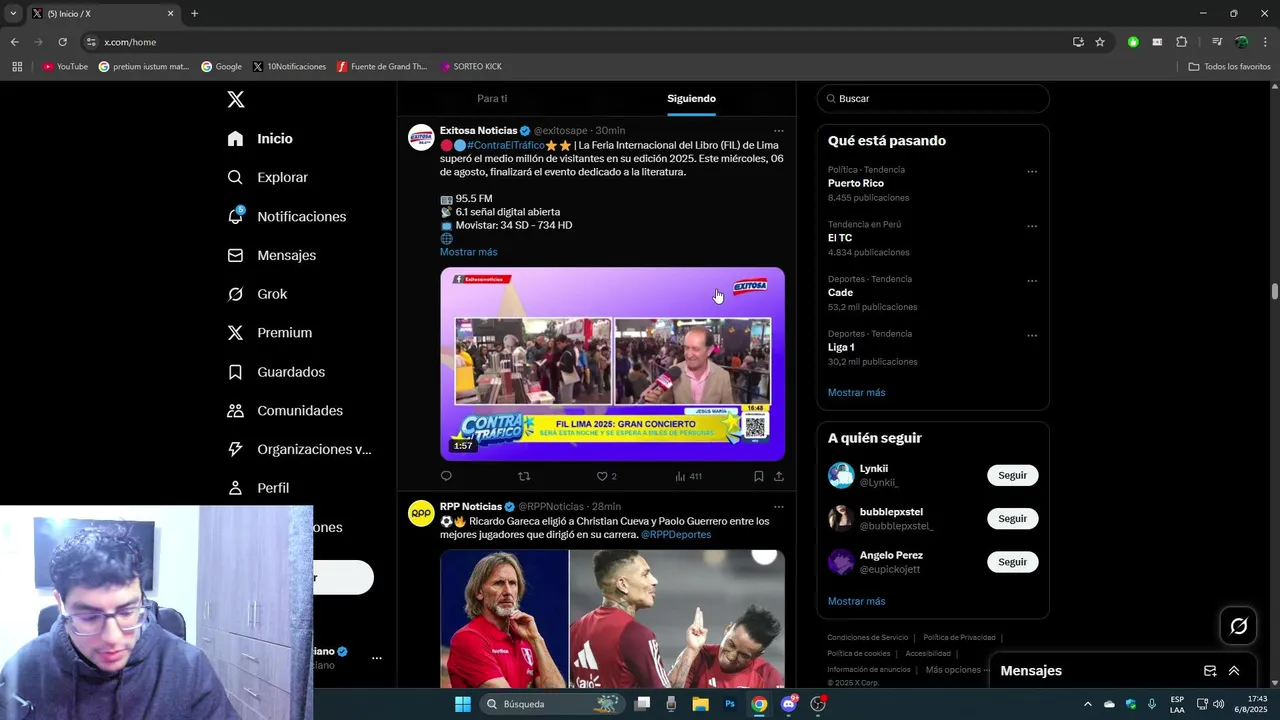Open account menu dots beside profile
Screen dimensions: 1280x720
(377, 658)
